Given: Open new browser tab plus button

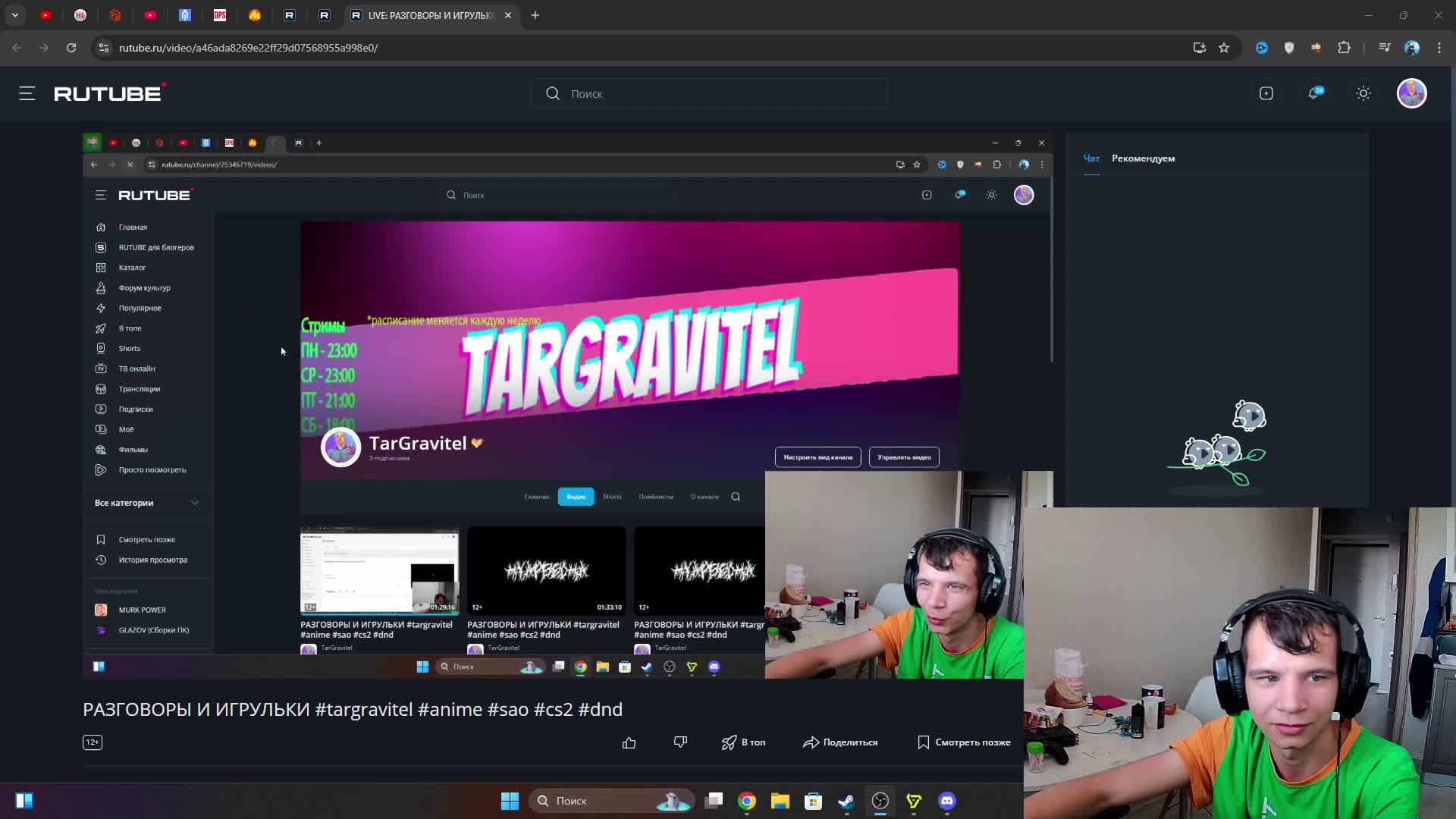Looking at the screenshot, I should click(535, 15).
